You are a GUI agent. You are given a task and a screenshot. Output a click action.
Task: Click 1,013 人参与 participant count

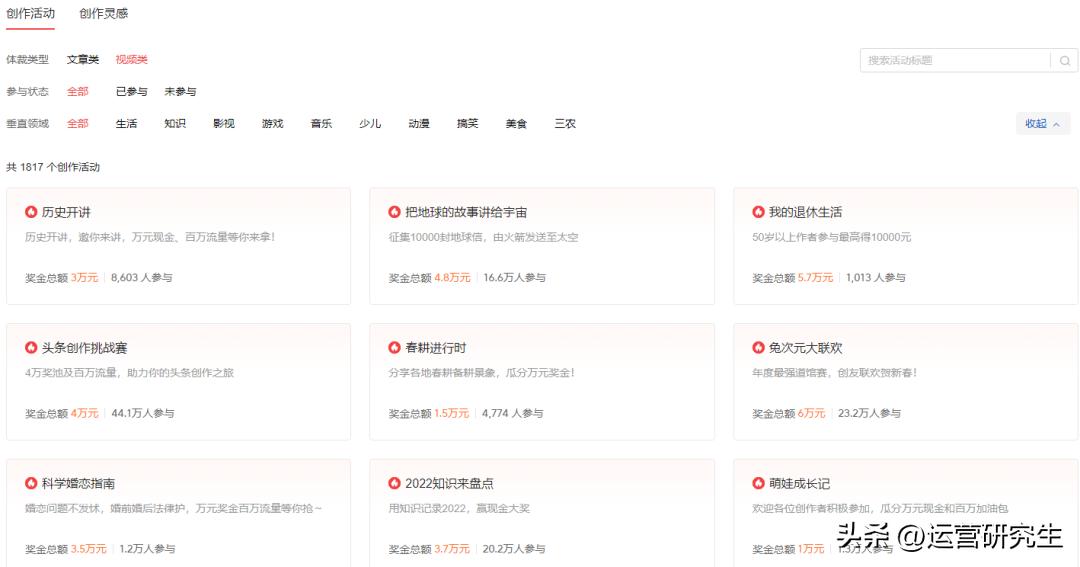tap(875, 278)
